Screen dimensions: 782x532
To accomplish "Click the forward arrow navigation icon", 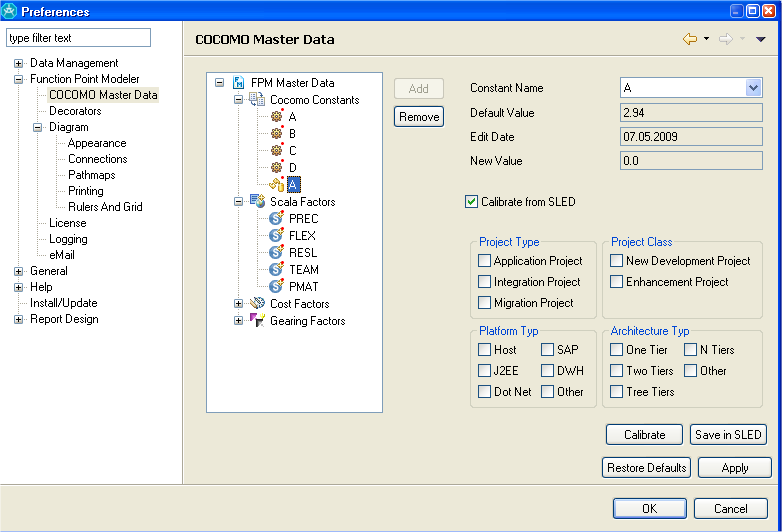I will pos(726,39).
